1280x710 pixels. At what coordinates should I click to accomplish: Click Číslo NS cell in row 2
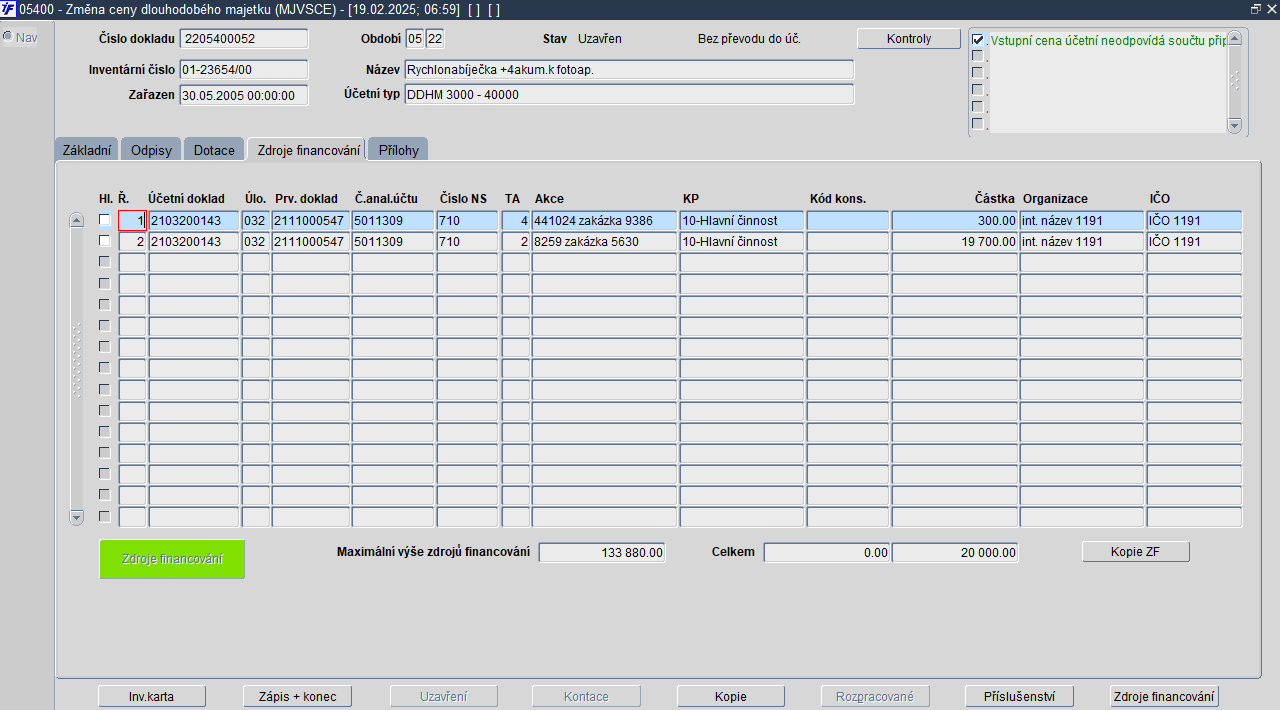(467, 242)
